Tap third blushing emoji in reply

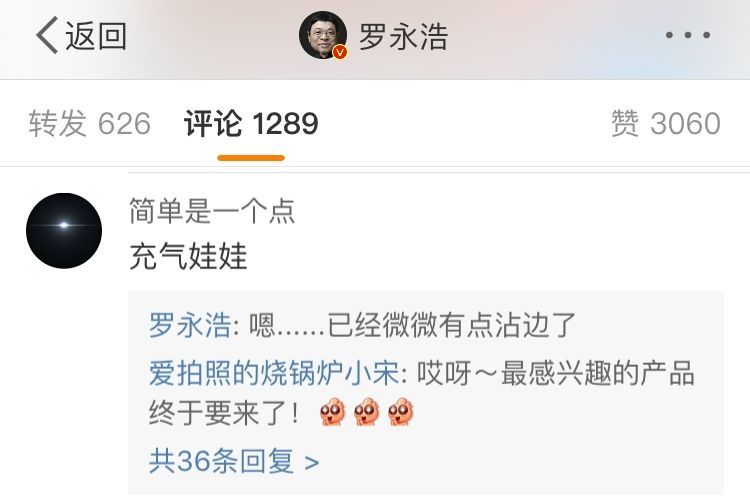tap(400, 412)
